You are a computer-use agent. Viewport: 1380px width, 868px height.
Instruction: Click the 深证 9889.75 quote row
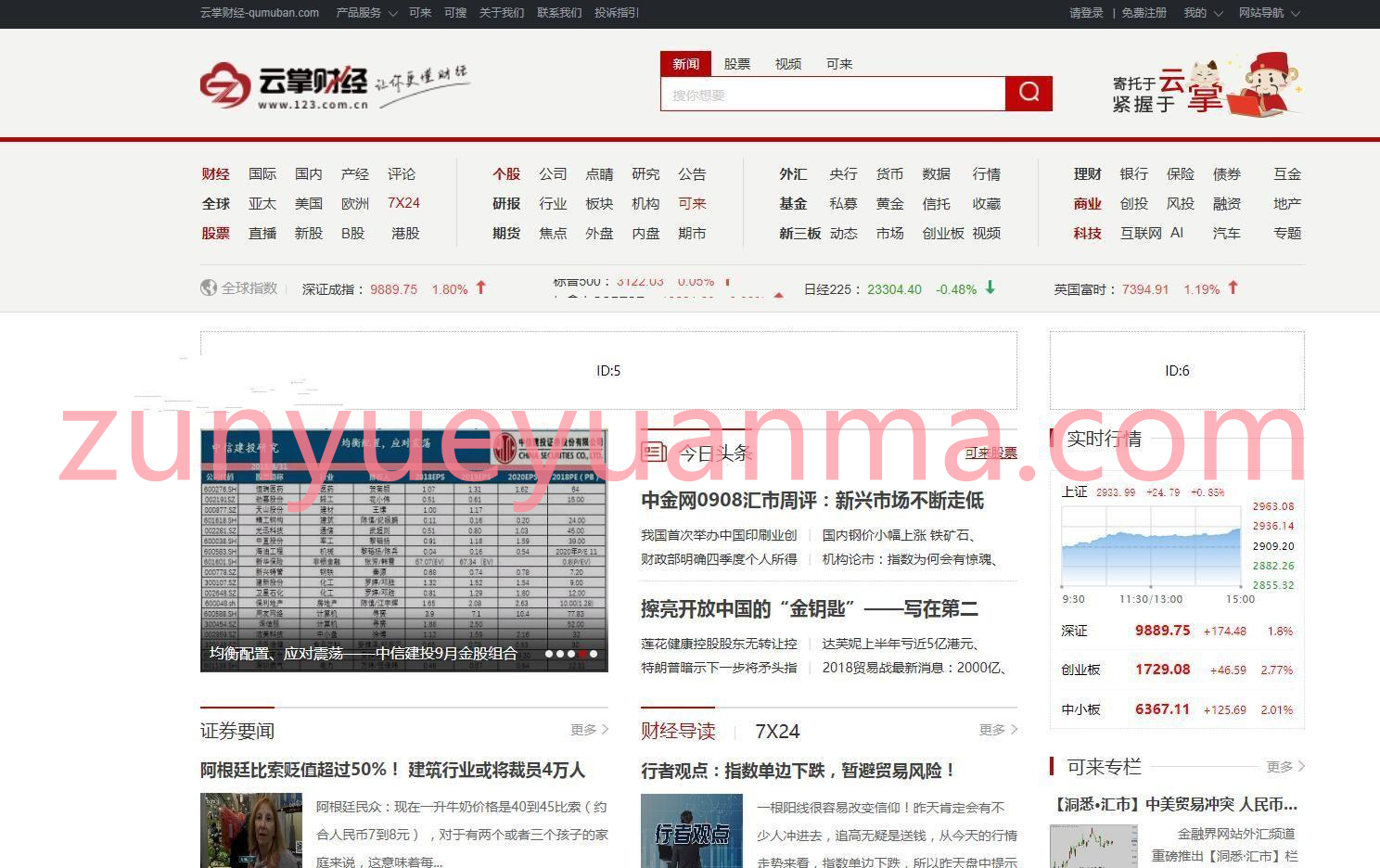click(x=1177, y=631)
